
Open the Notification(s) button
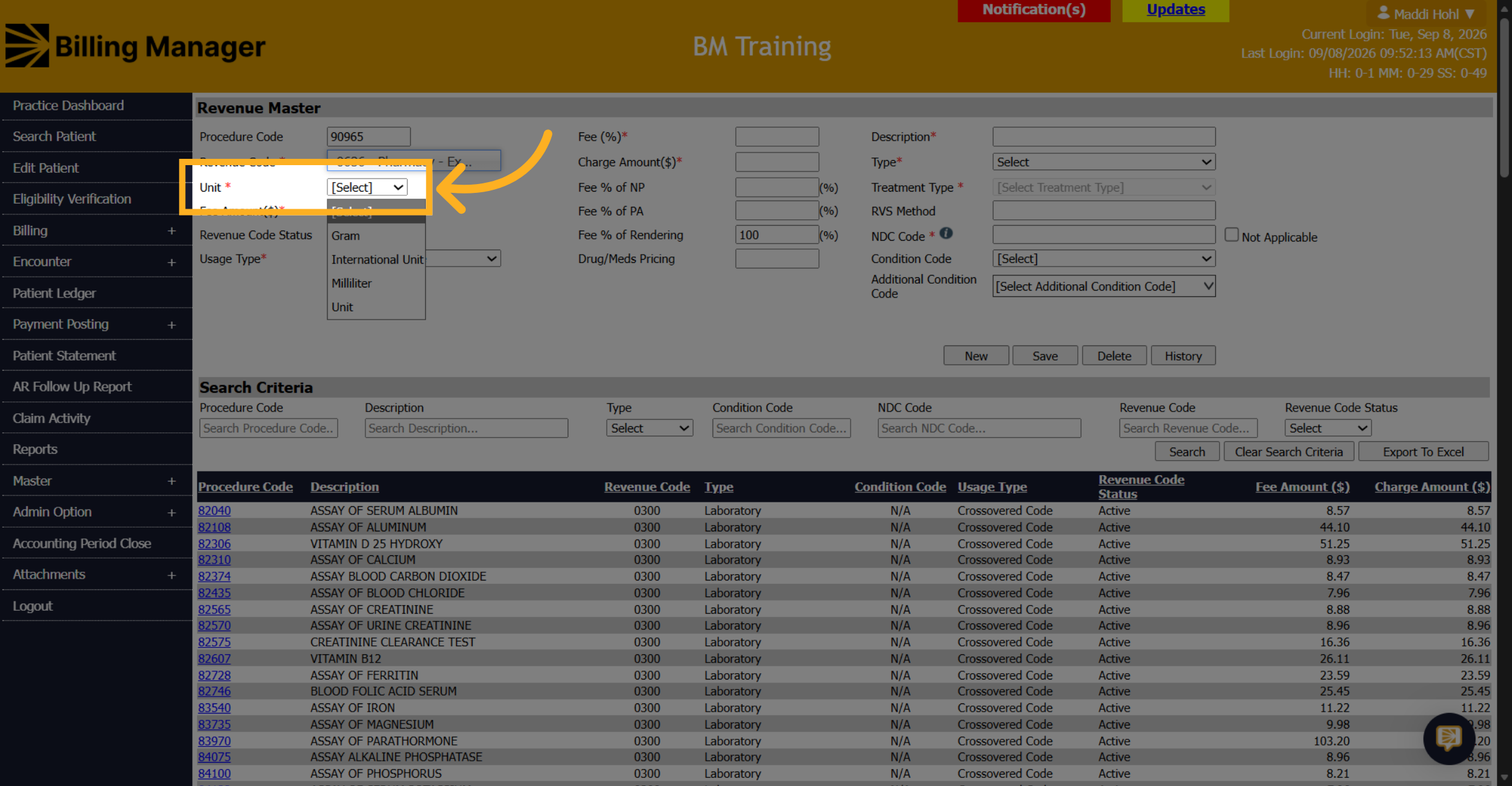pos(1034,10)
